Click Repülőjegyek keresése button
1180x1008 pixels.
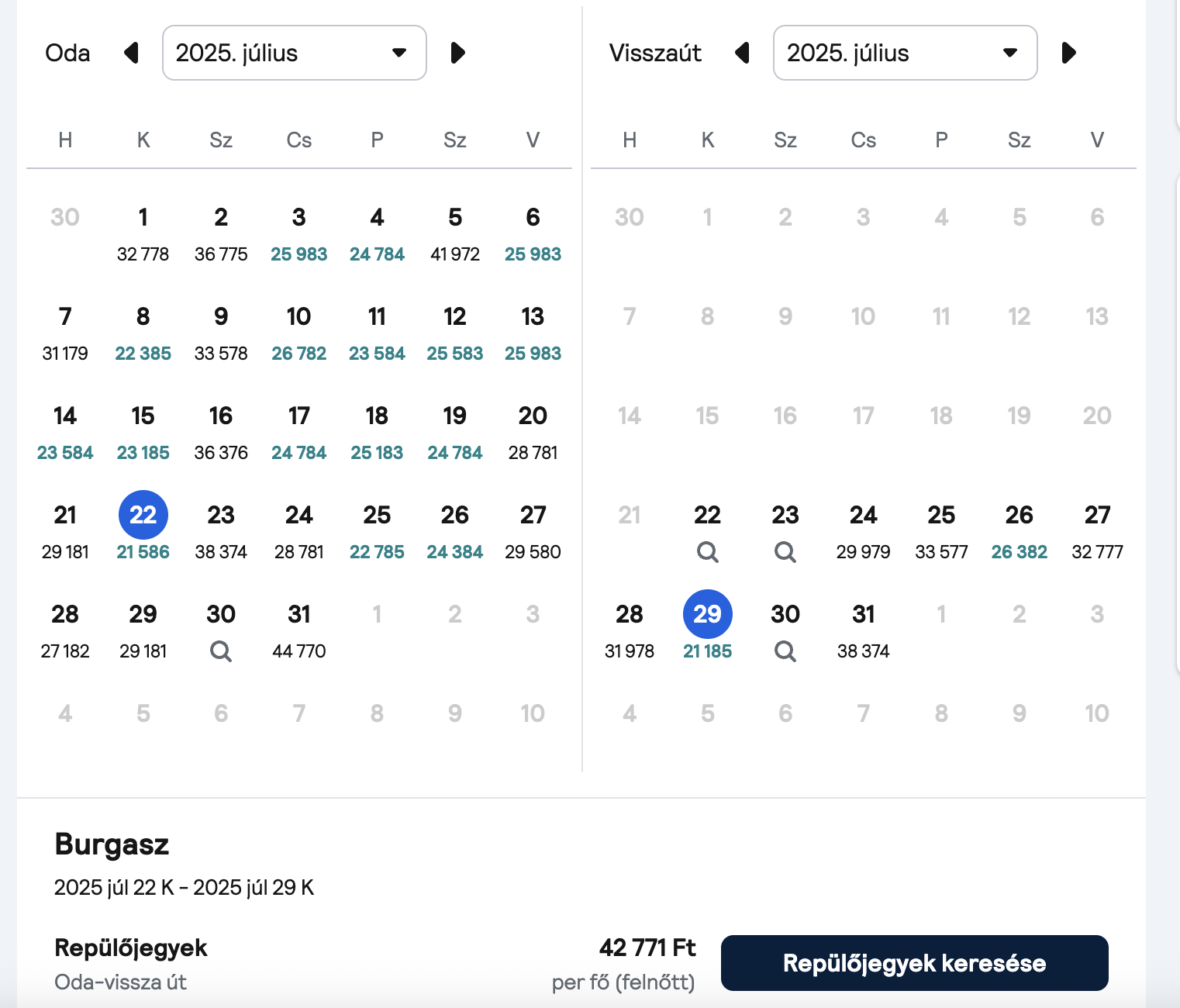click(915, 963)
